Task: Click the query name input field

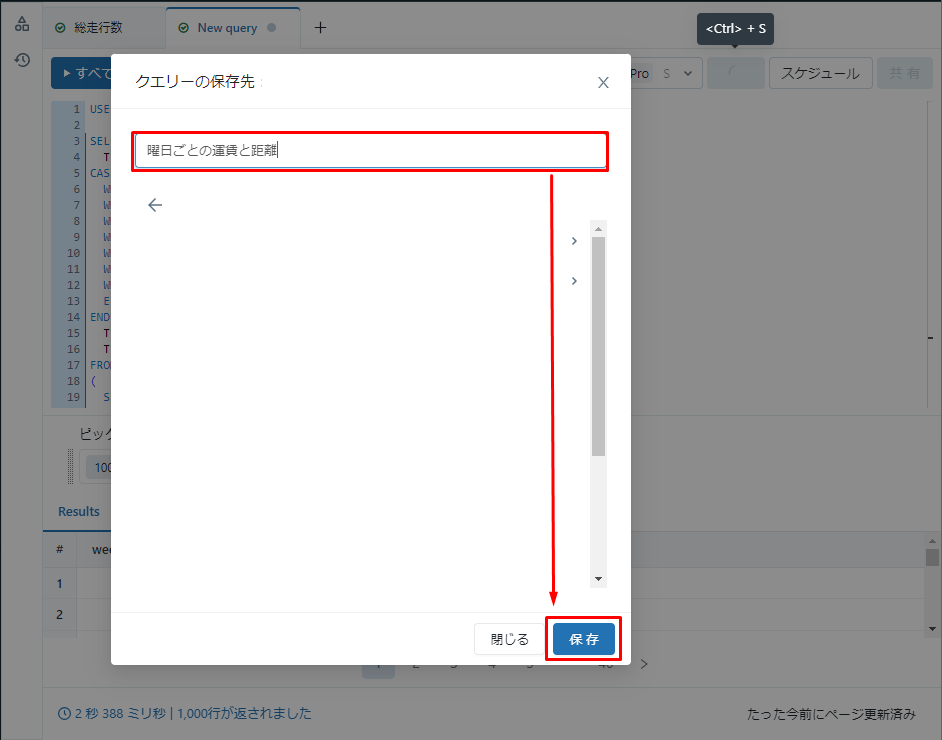Action: (x=370, y=151)
